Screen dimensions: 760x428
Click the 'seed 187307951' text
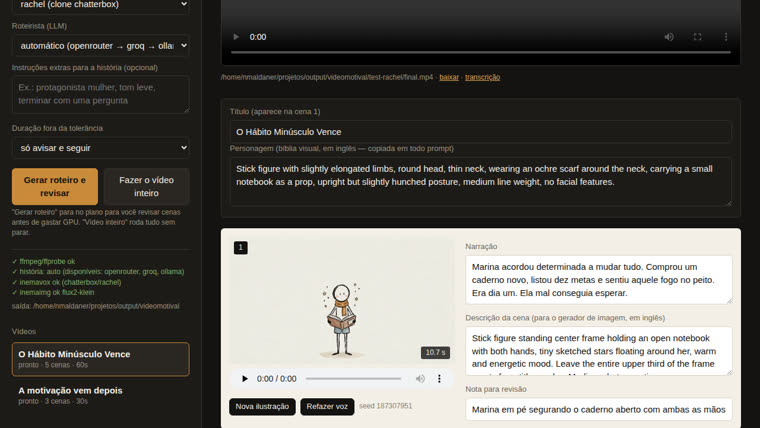(385, 406)
